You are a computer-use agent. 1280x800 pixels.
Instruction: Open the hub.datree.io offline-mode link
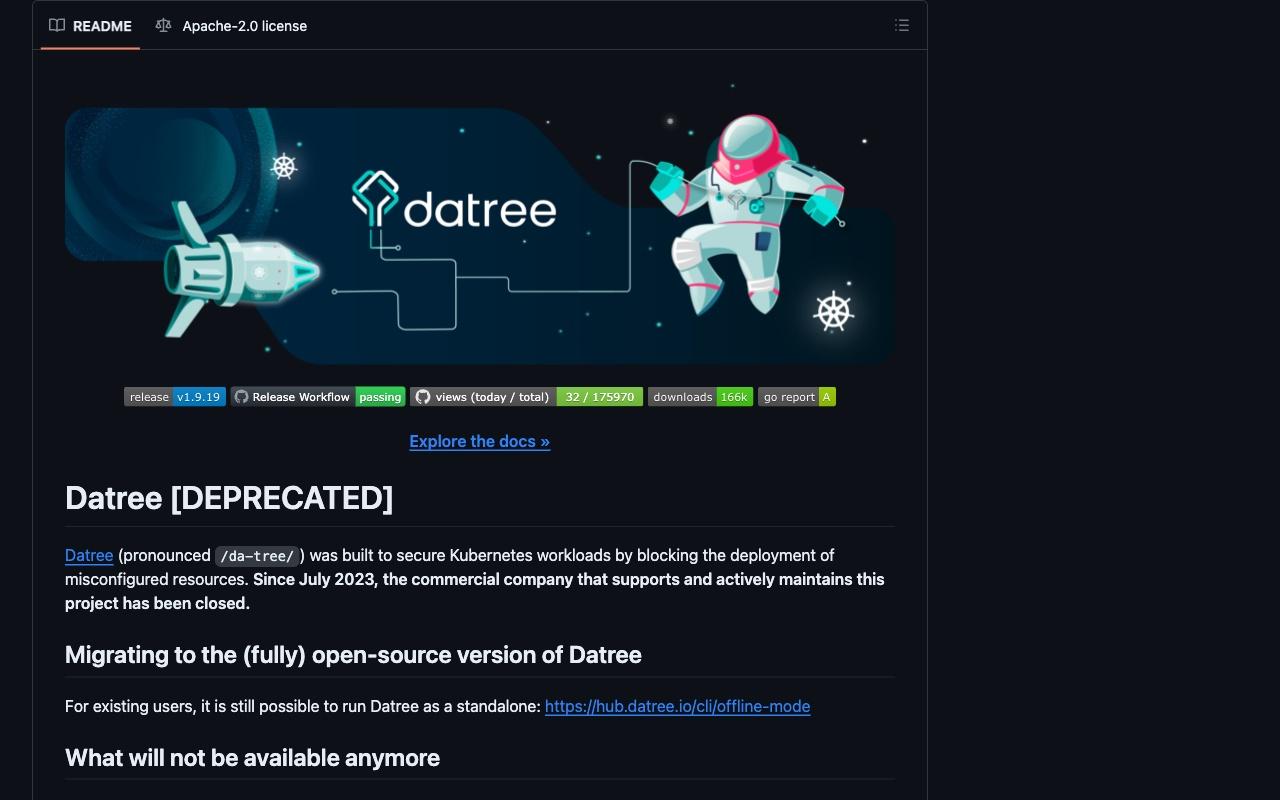677,706
